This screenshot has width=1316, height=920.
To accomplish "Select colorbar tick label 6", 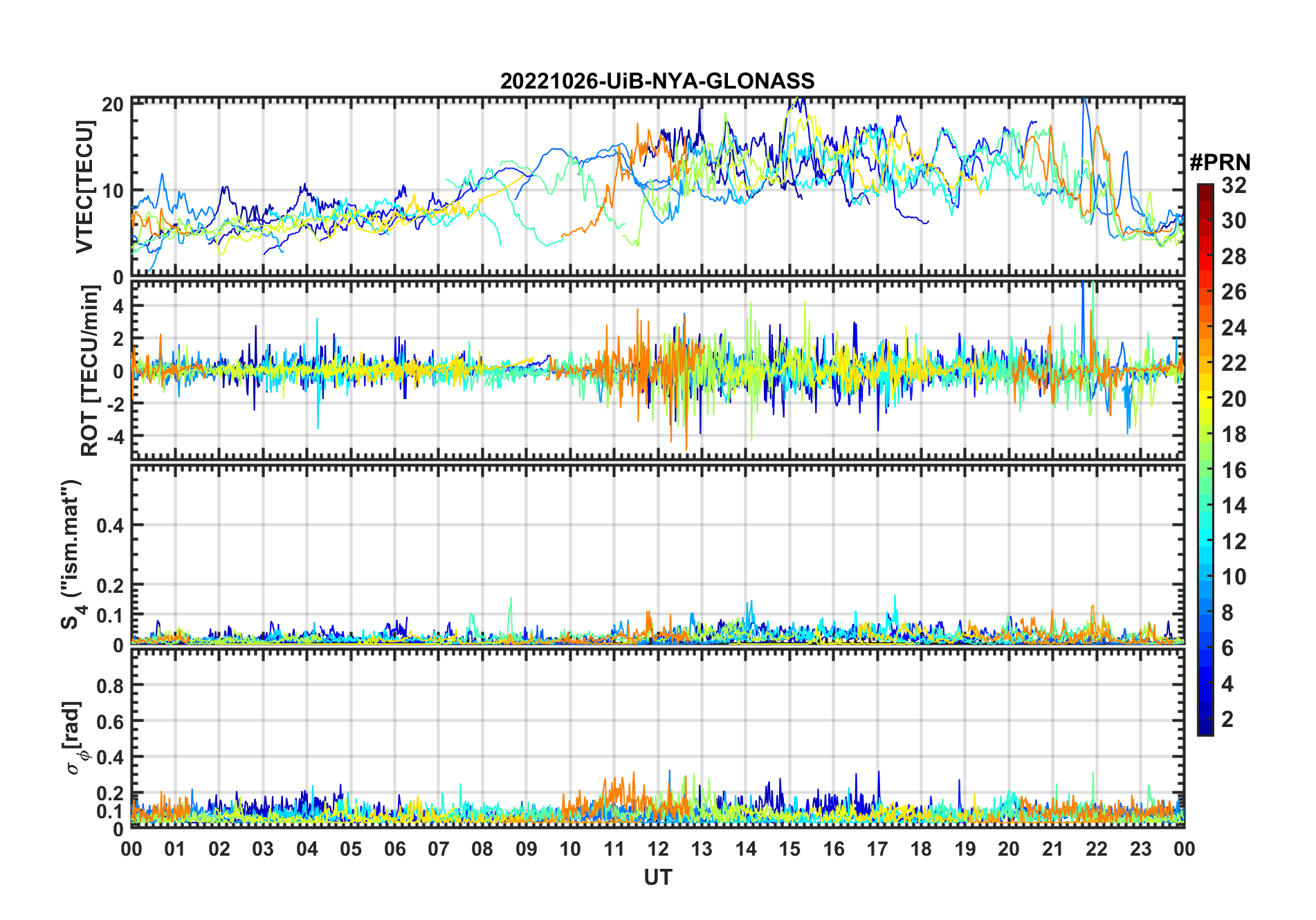I will pyautogui.click(x=1227, y=648).
